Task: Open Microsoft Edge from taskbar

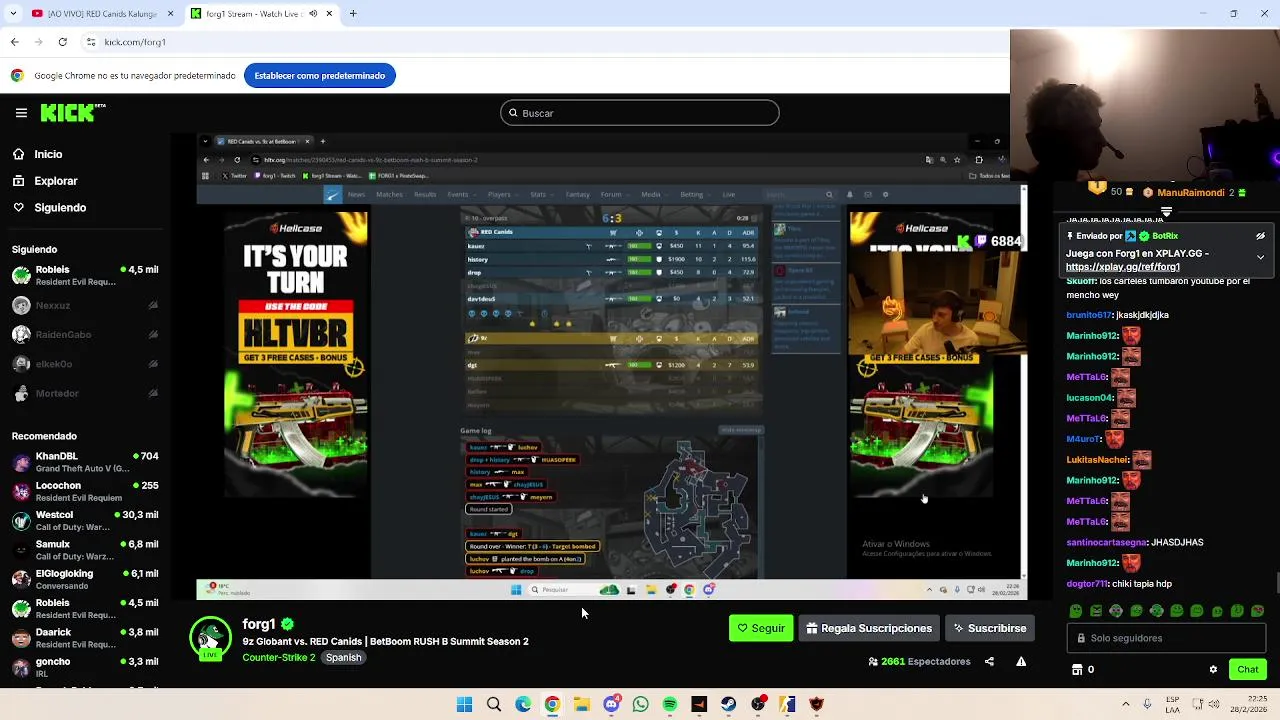Action: point(523,705)
